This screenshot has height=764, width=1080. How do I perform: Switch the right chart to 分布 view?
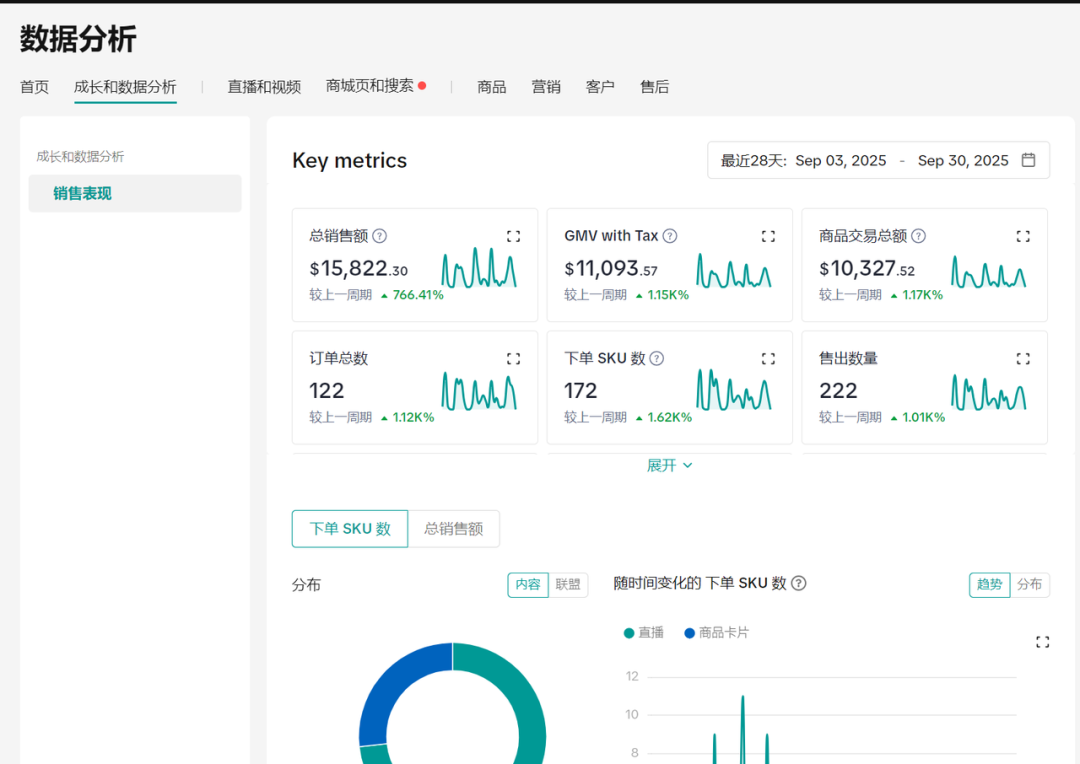pyautogui.click(x=1031, y=584)
